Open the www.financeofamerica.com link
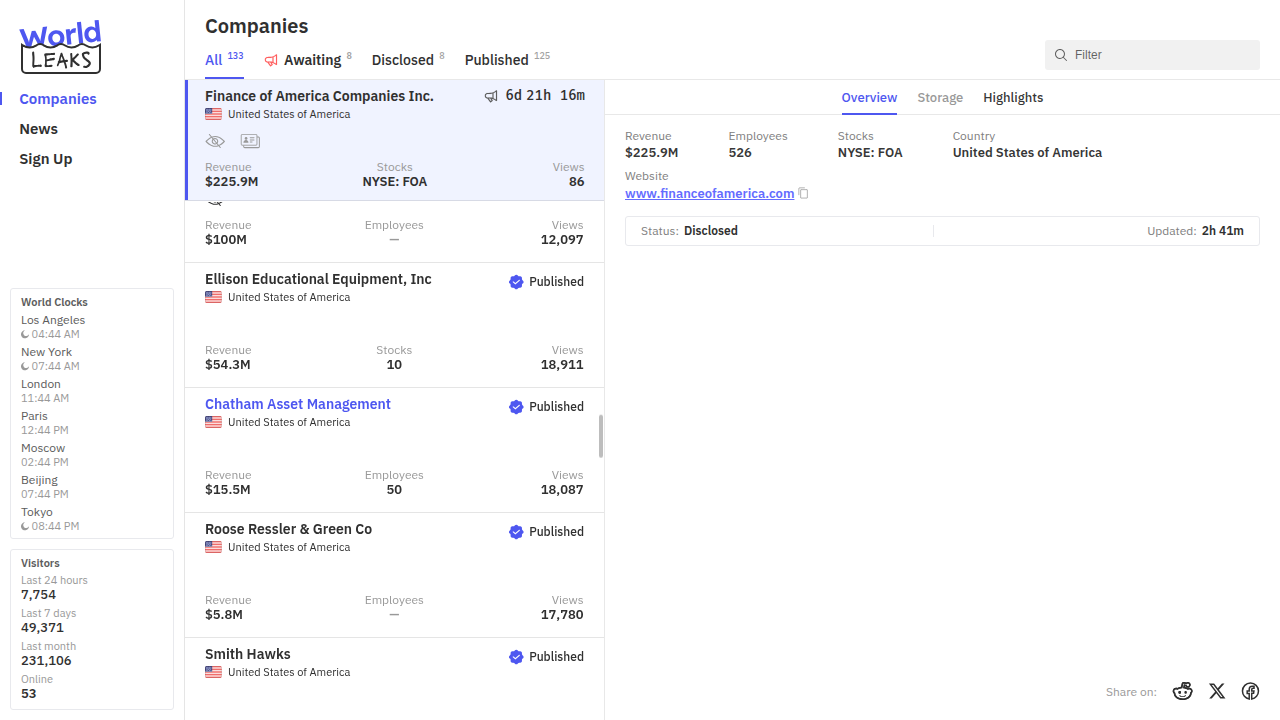 pos(709,194)
